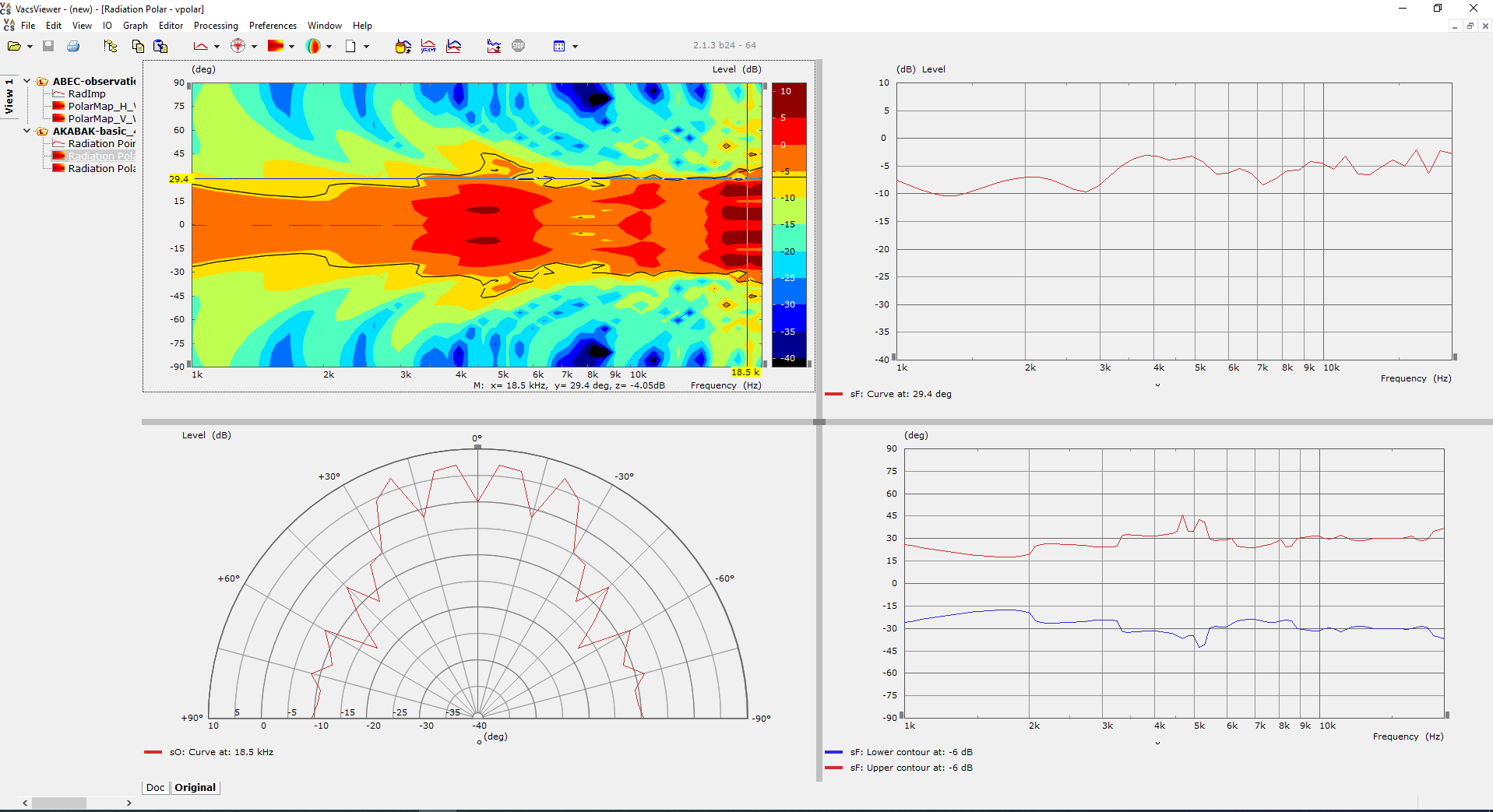Screen dimensions: 1493x812
Task: Click the scrollbar right arrow
Action: tap(129, 803)
